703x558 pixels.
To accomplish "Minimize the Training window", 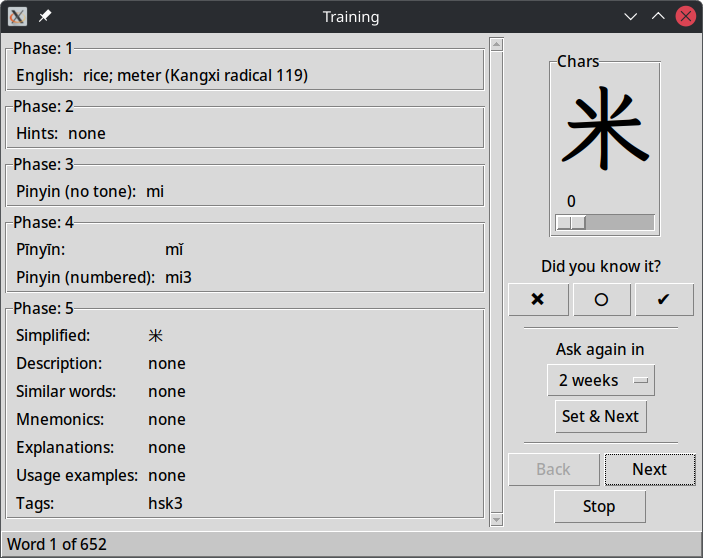I will (631, 17).
